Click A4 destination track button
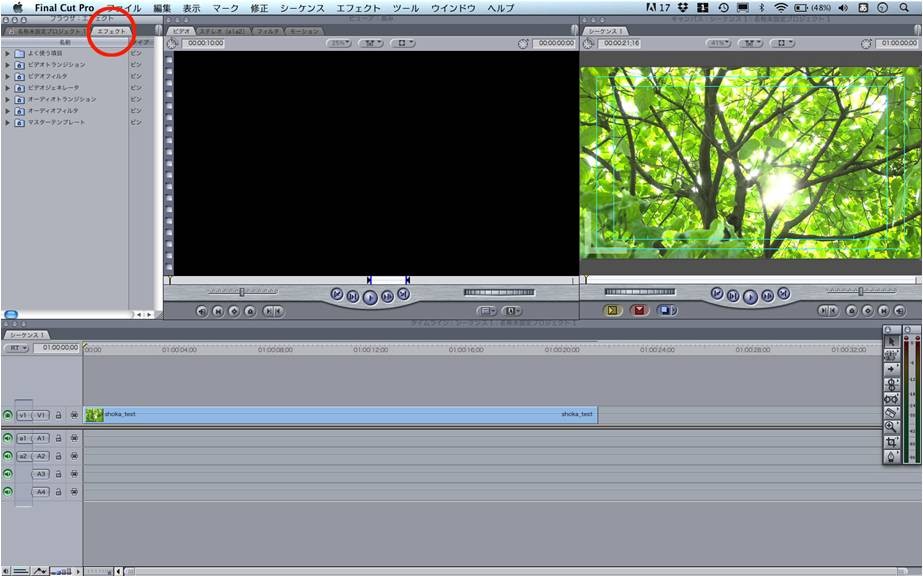This screenshot has height=577, width=923. [41, 491]
